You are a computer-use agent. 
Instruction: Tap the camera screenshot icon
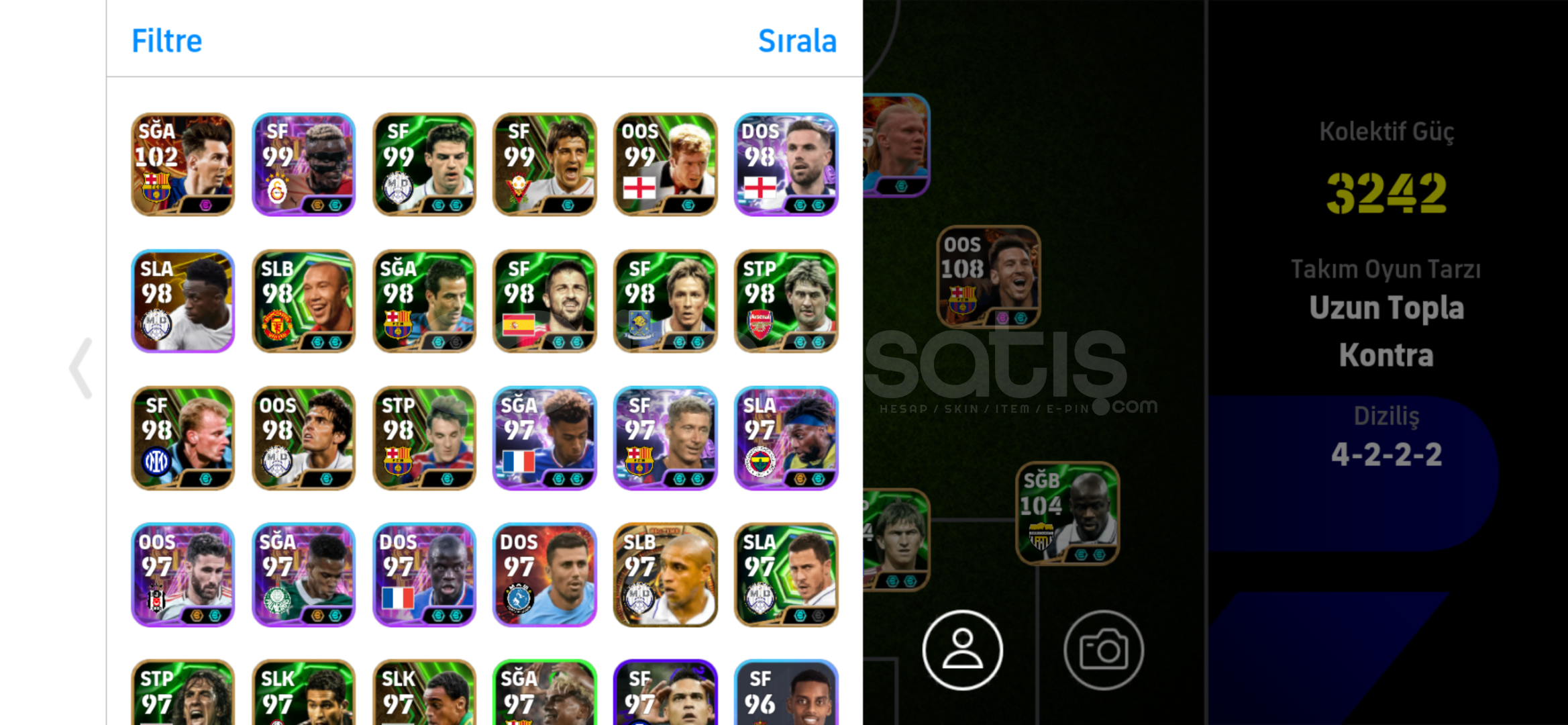tap(1104, 650)
